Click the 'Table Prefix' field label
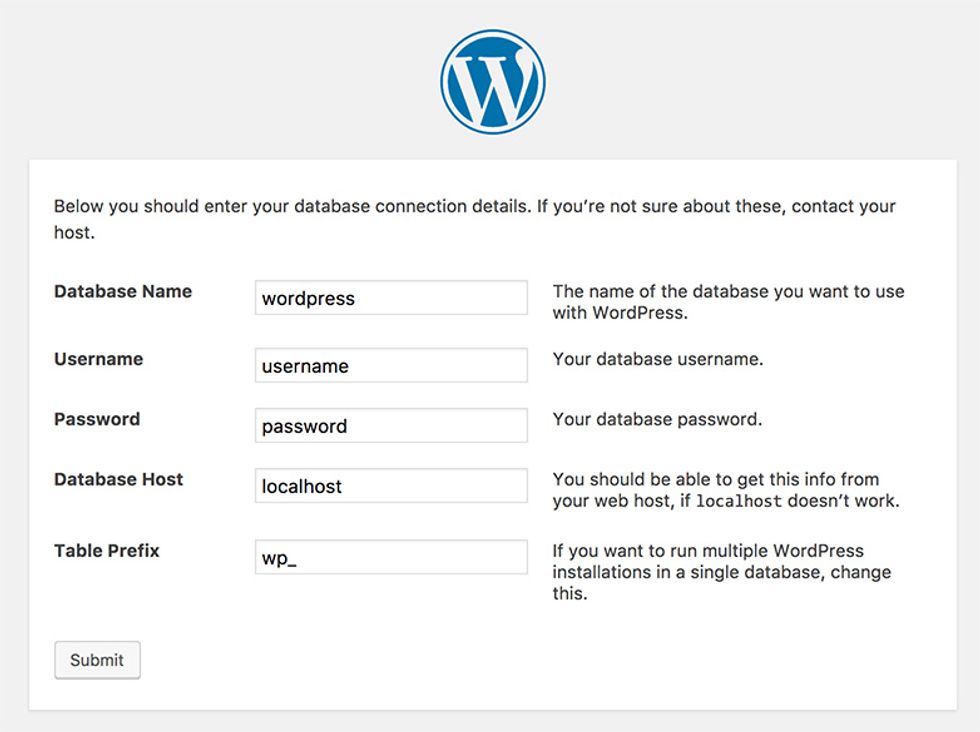Image resolution: width=980 pixels, height=732 pixels. 107,551
